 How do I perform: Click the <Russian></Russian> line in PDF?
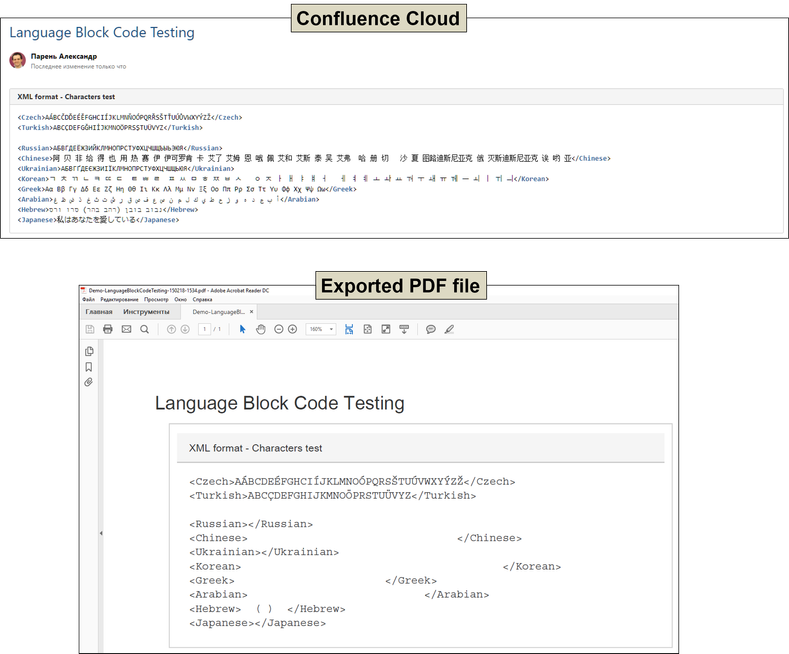coord(251,524)
